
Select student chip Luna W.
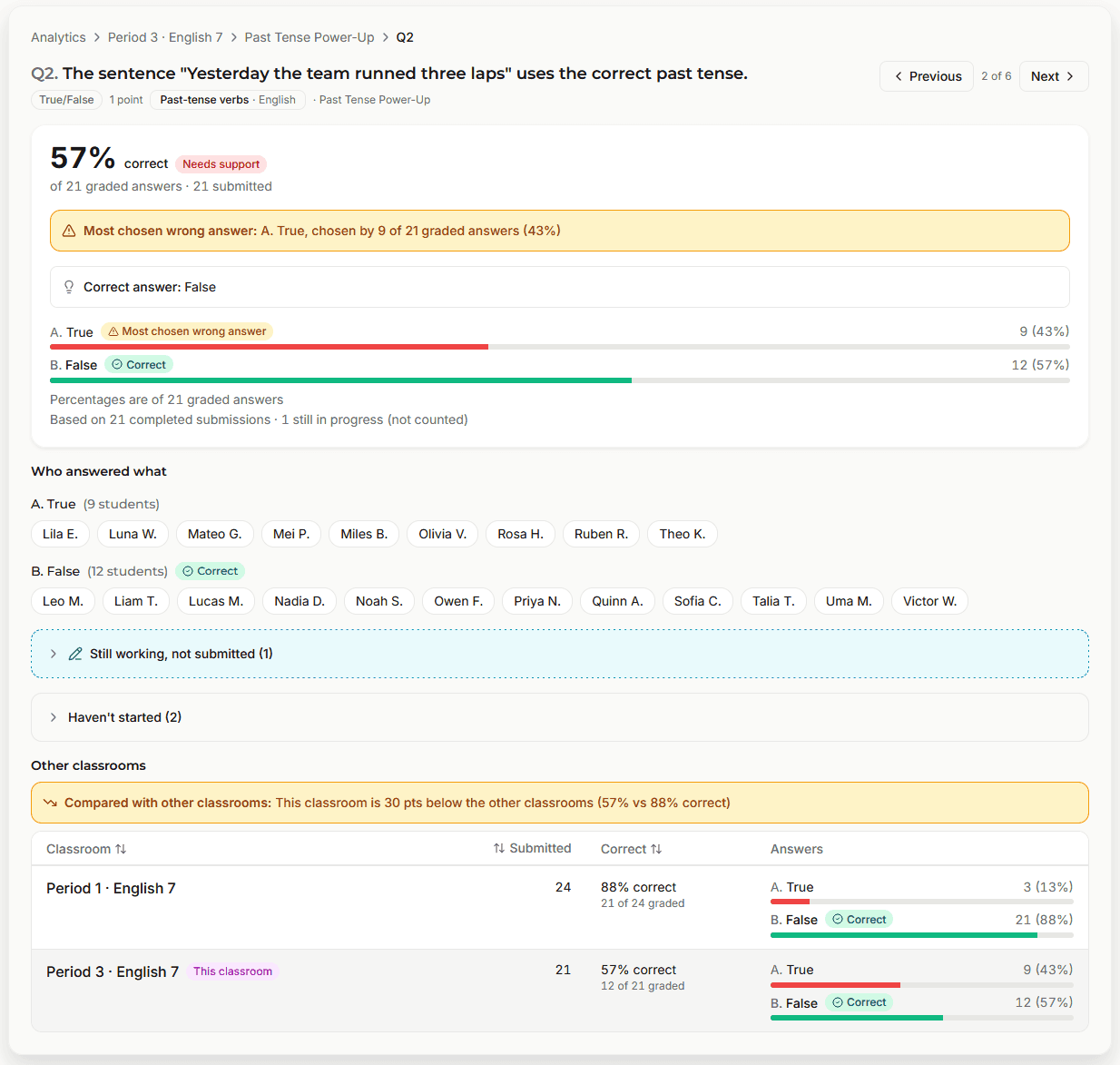coord(133,534)
